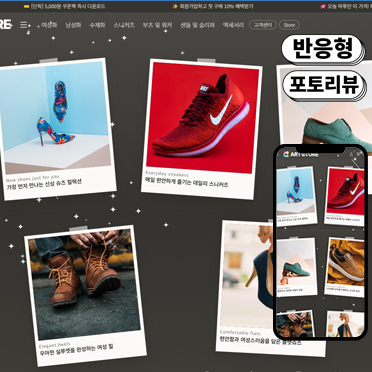Click the Elegant heels subtitle
Image resolution: width=372 pixels, height=372 pixels.
tap(54, 345)
